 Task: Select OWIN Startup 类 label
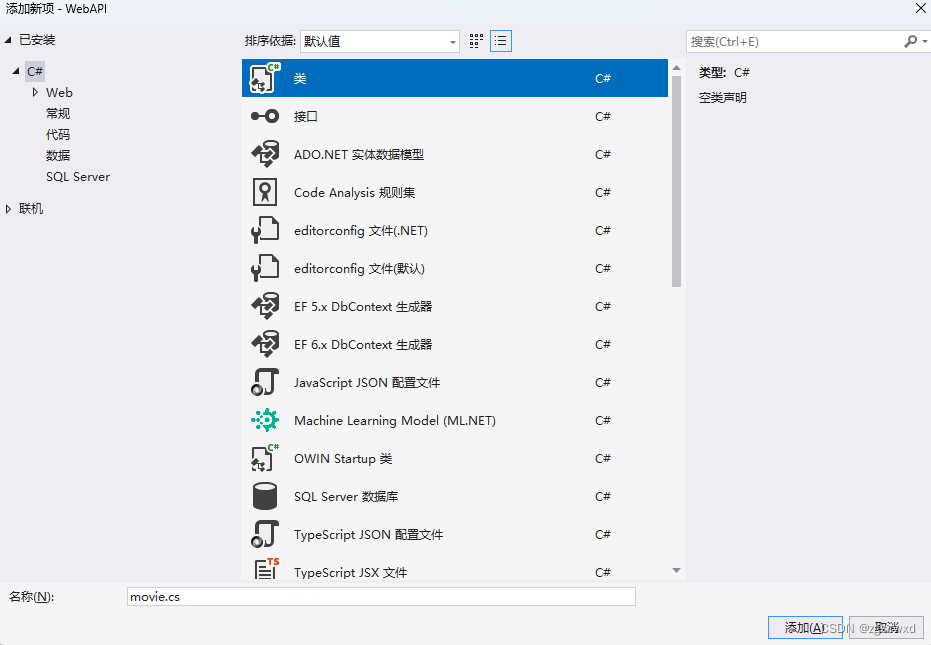click(x=343, y=459)
